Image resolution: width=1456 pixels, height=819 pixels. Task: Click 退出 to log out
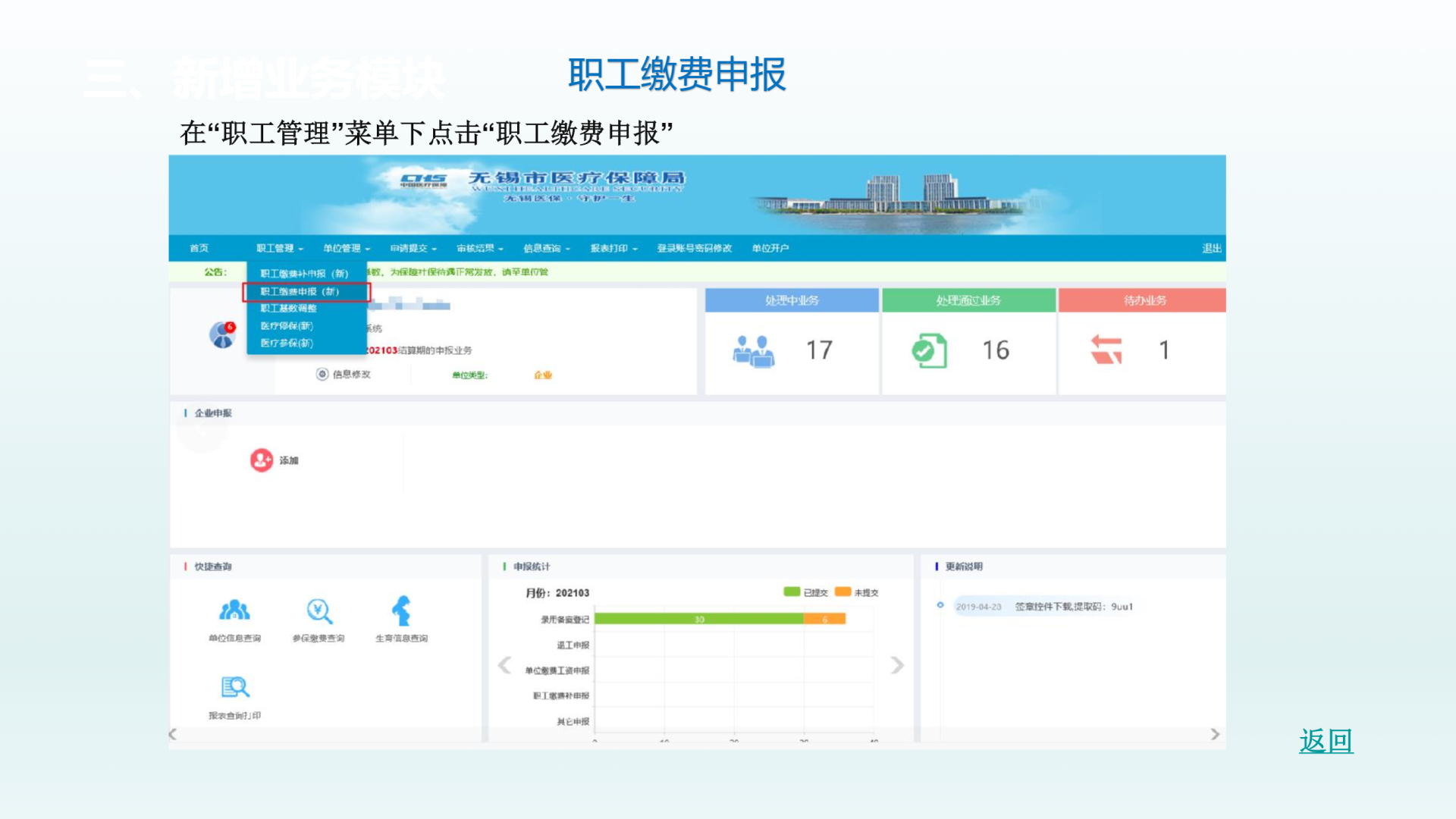click(1211, 248)
